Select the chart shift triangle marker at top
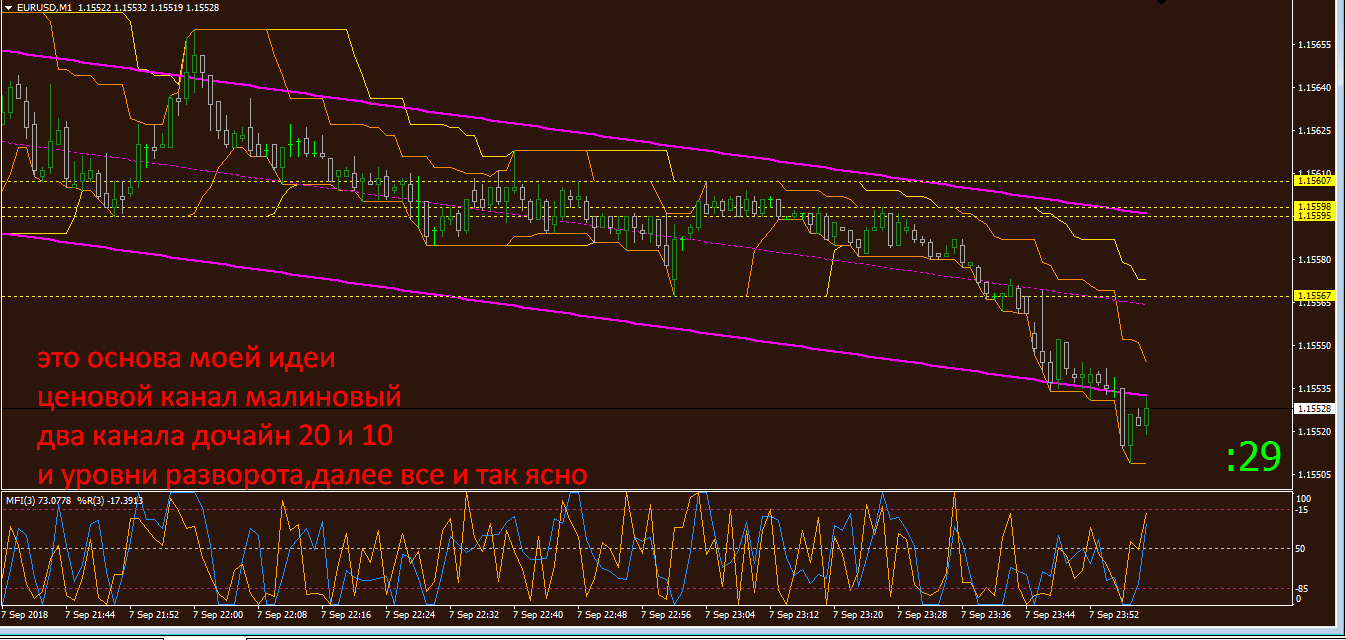Image resolution: width=1346 pixels, height=640 pixels. coord(1160,3)
